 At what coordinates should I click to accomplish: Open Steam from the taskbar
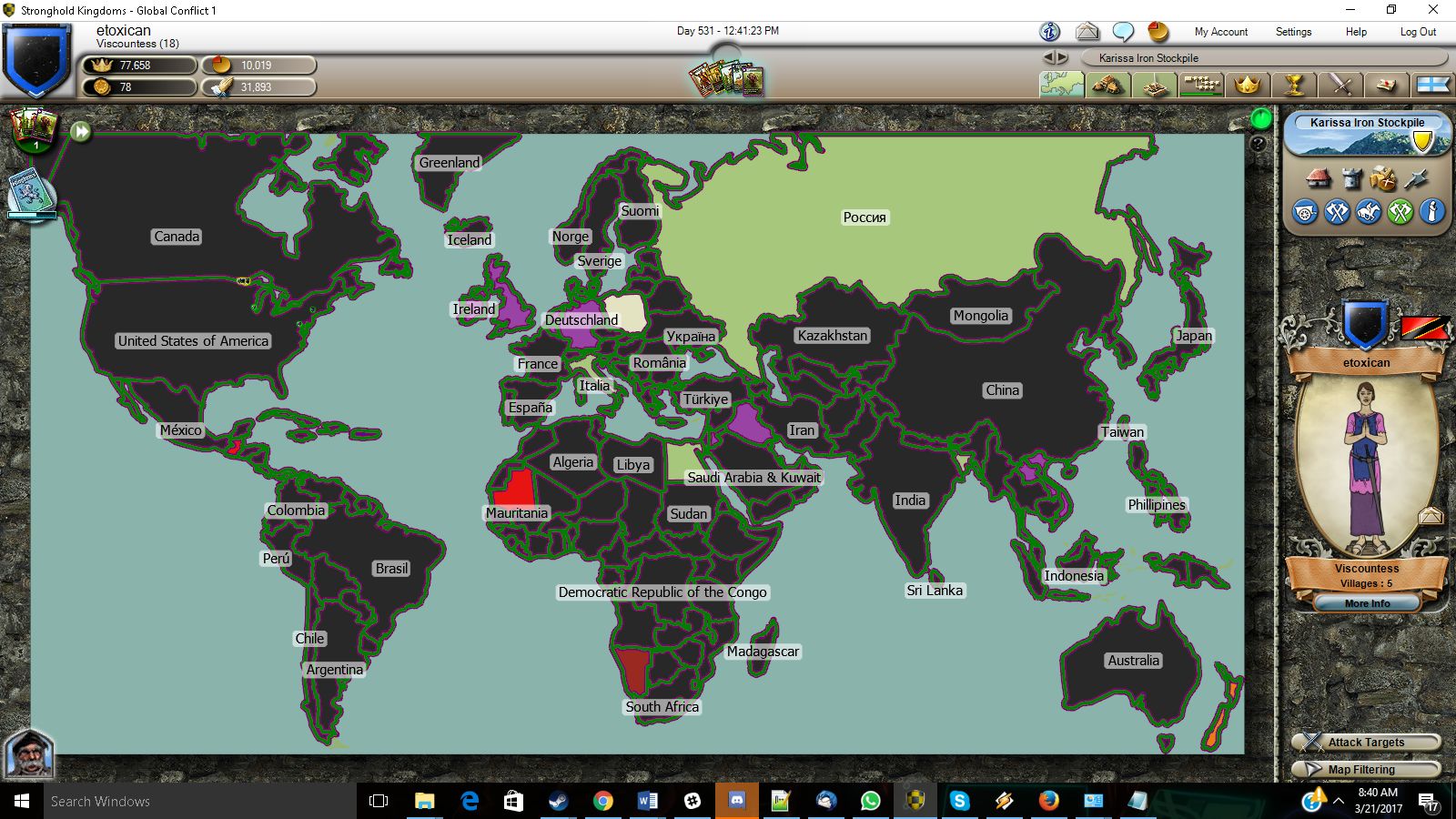(558, 801)
